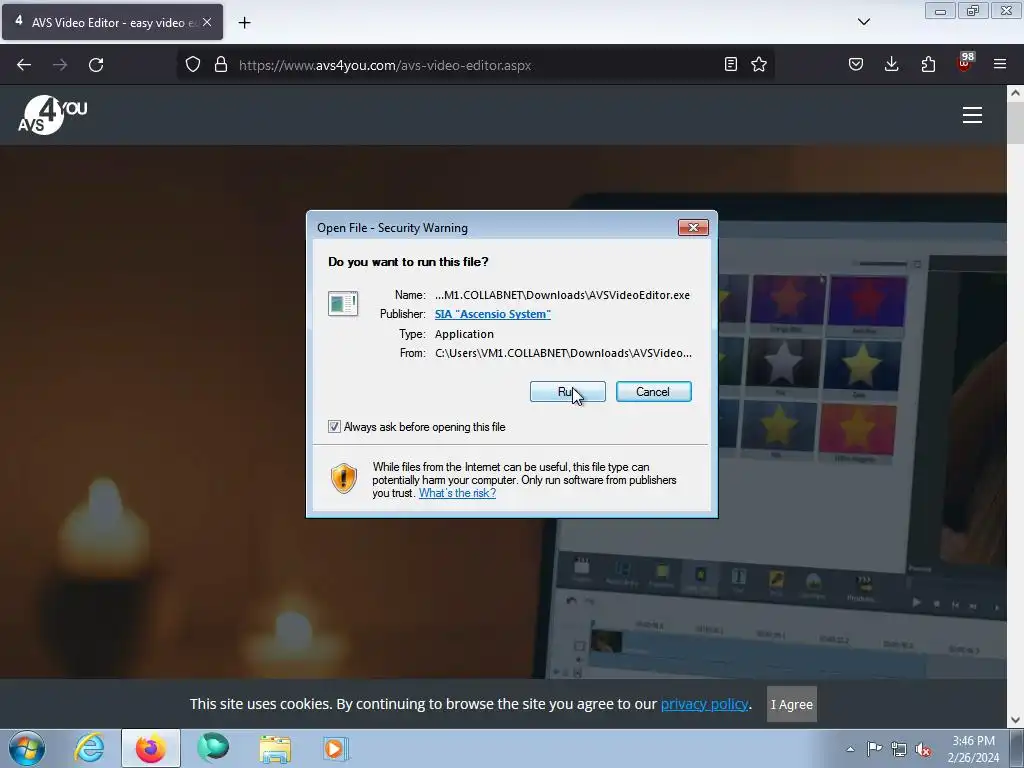Click the muted volume tray icon
The height and width of the screenshot is (768, 1024).
click(923, 749)
